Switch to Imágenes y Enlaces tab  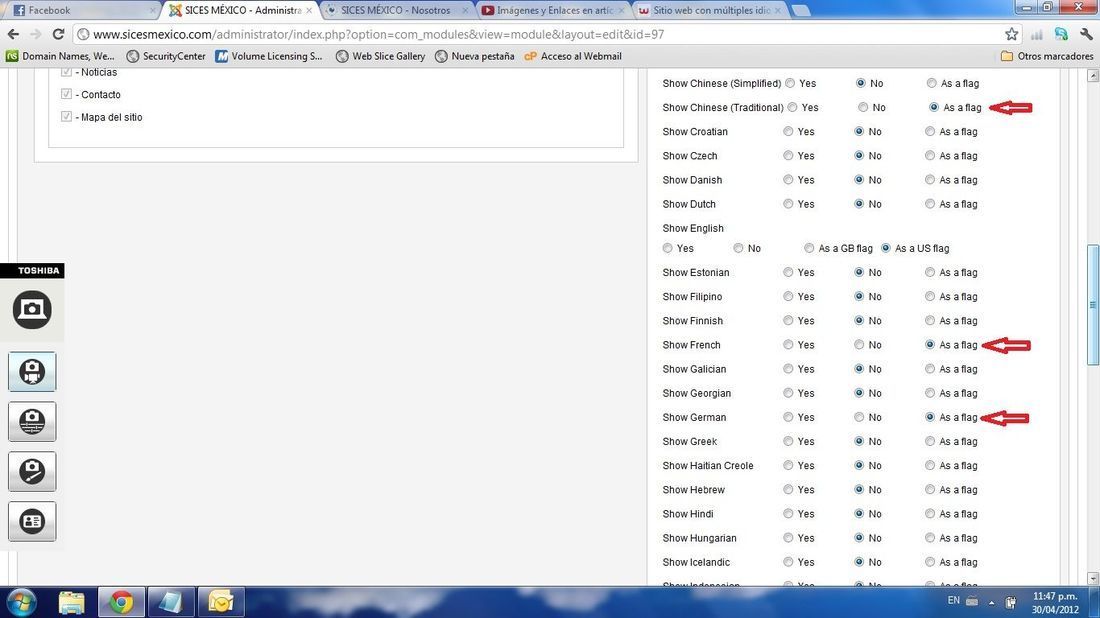pos(554,10)
